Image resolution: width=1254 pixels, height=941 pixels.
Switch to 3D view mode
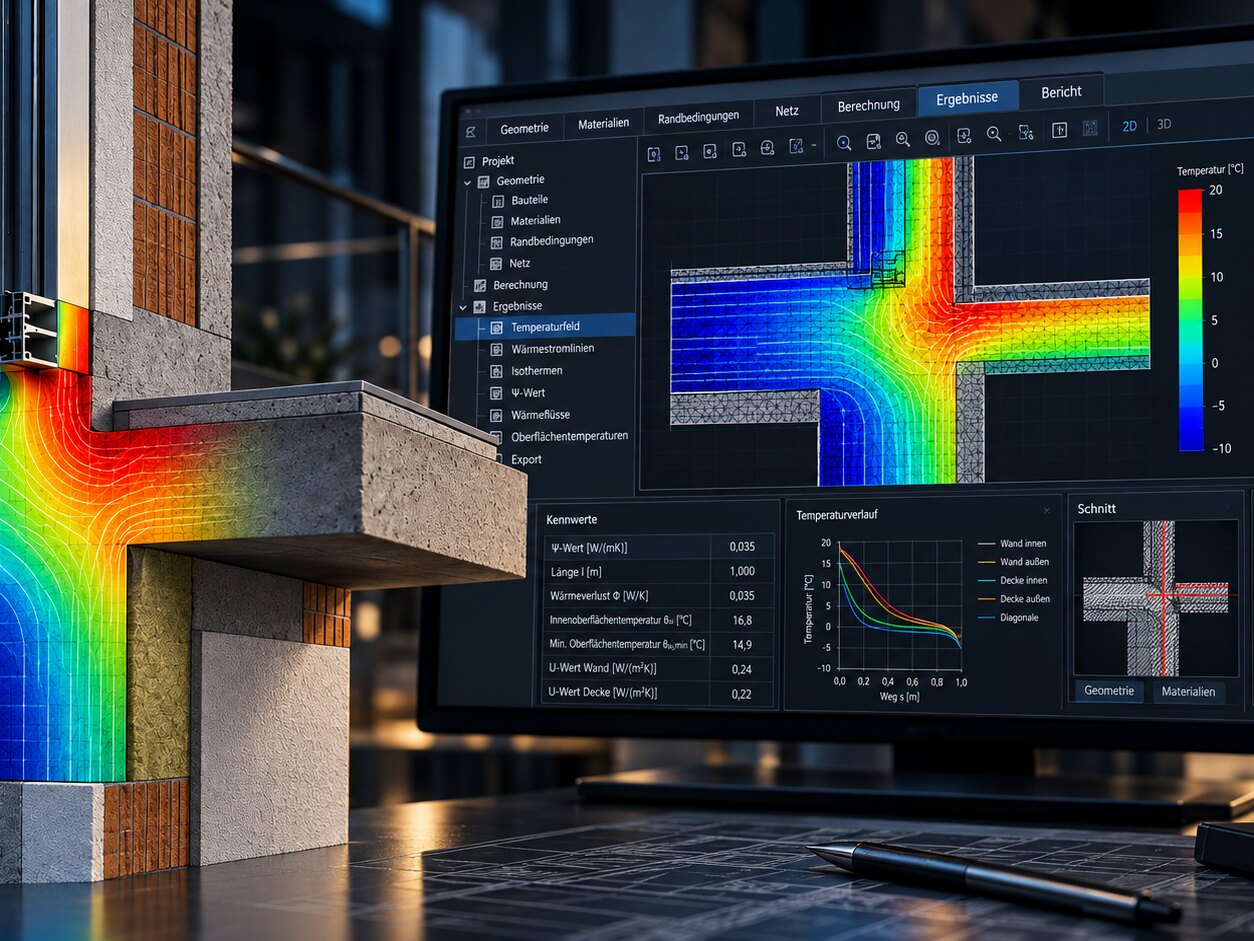click(1164, 125)
